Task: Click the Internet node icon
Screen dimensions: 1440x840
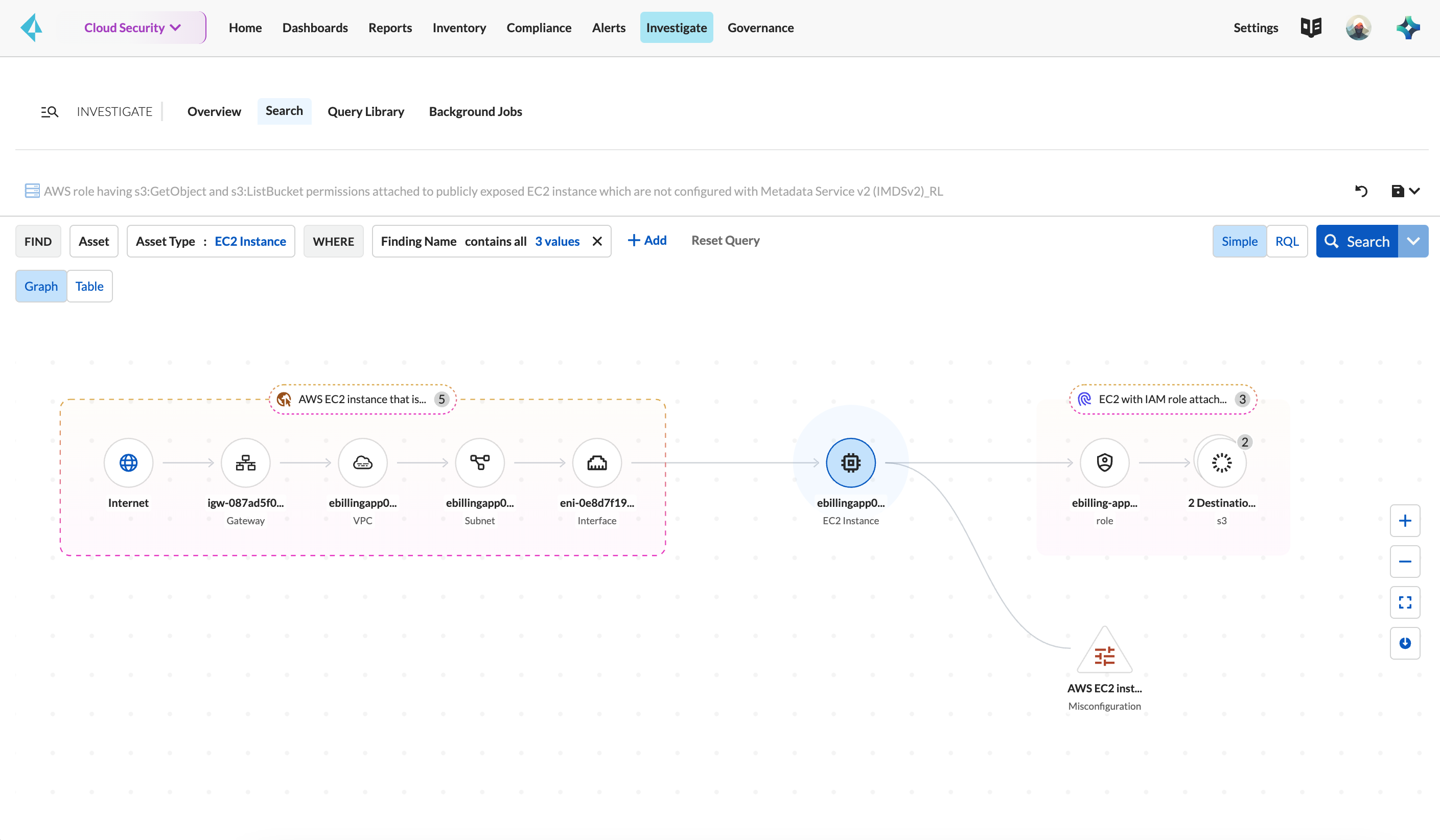Action: pos(128,463)
